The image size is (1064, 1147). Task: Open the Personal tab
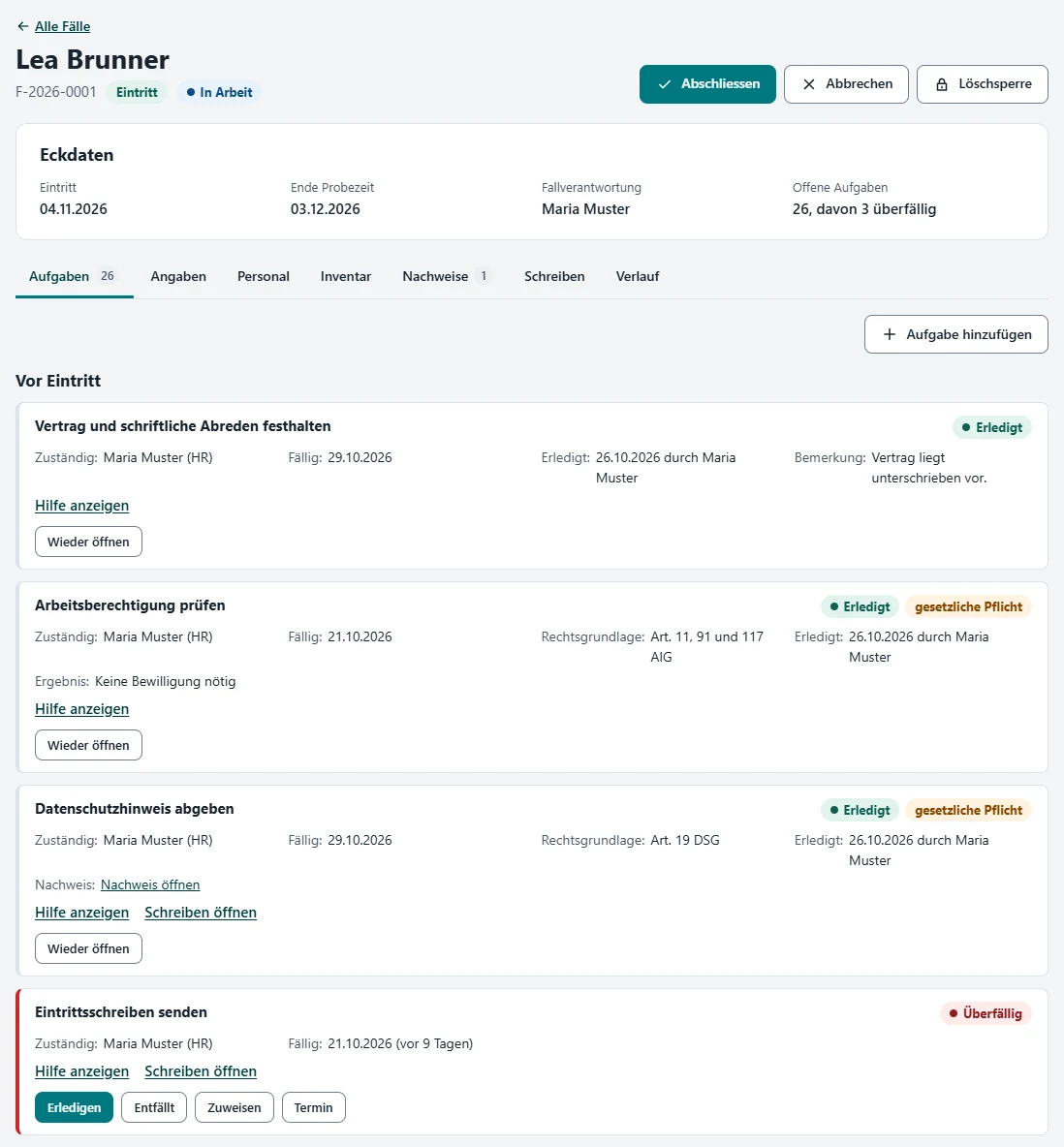[x=264, y=276]
